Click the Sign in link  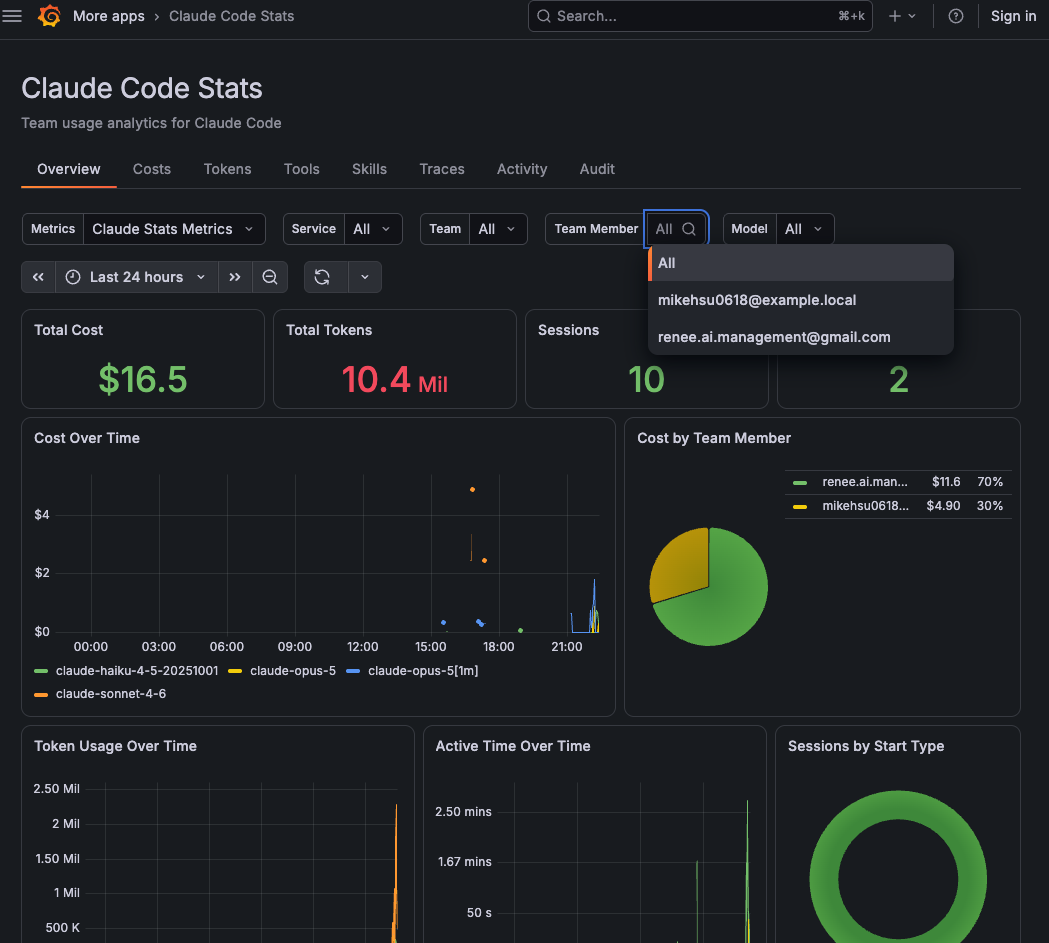1013,16
